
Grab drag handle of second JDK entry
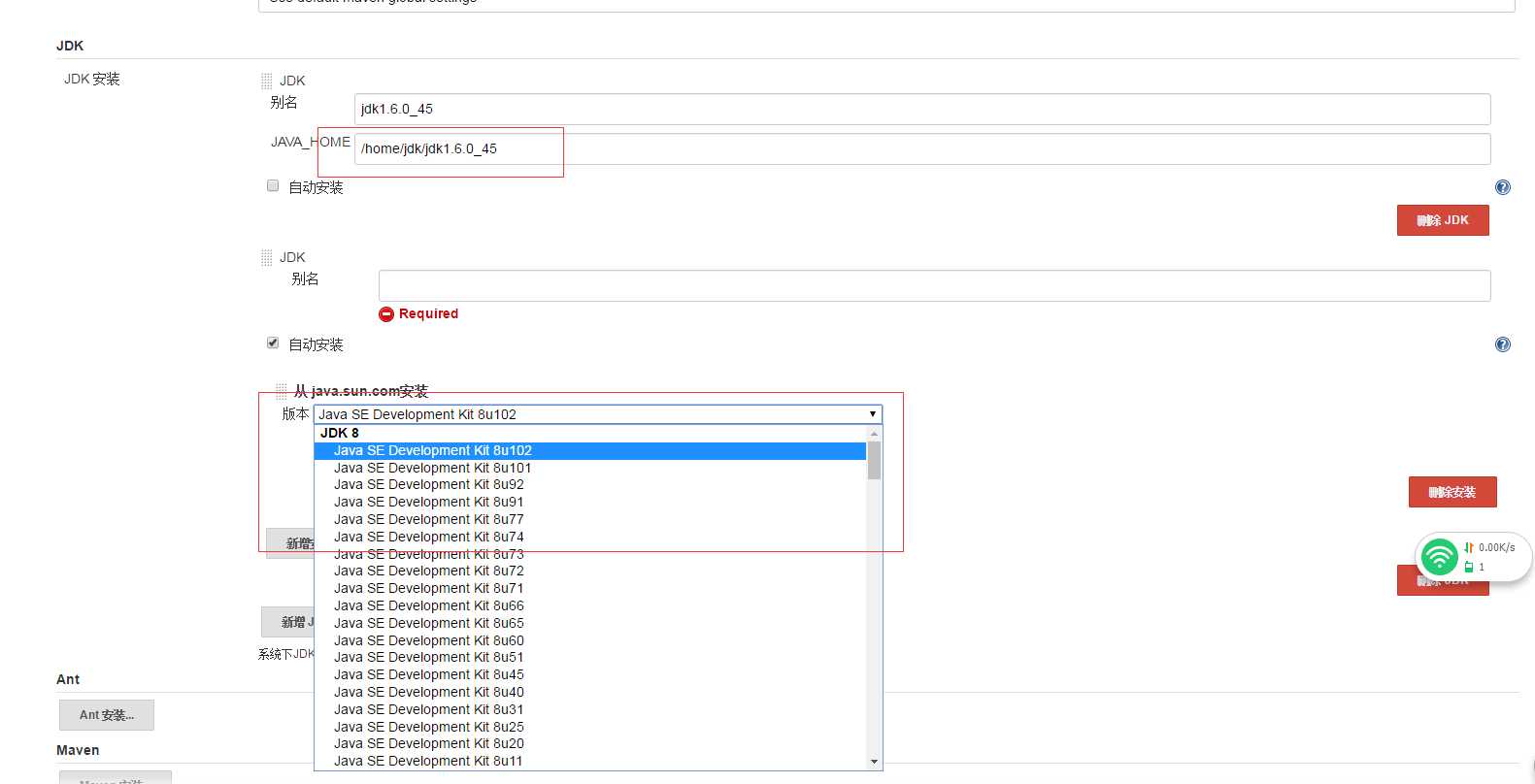click(266, 258)
